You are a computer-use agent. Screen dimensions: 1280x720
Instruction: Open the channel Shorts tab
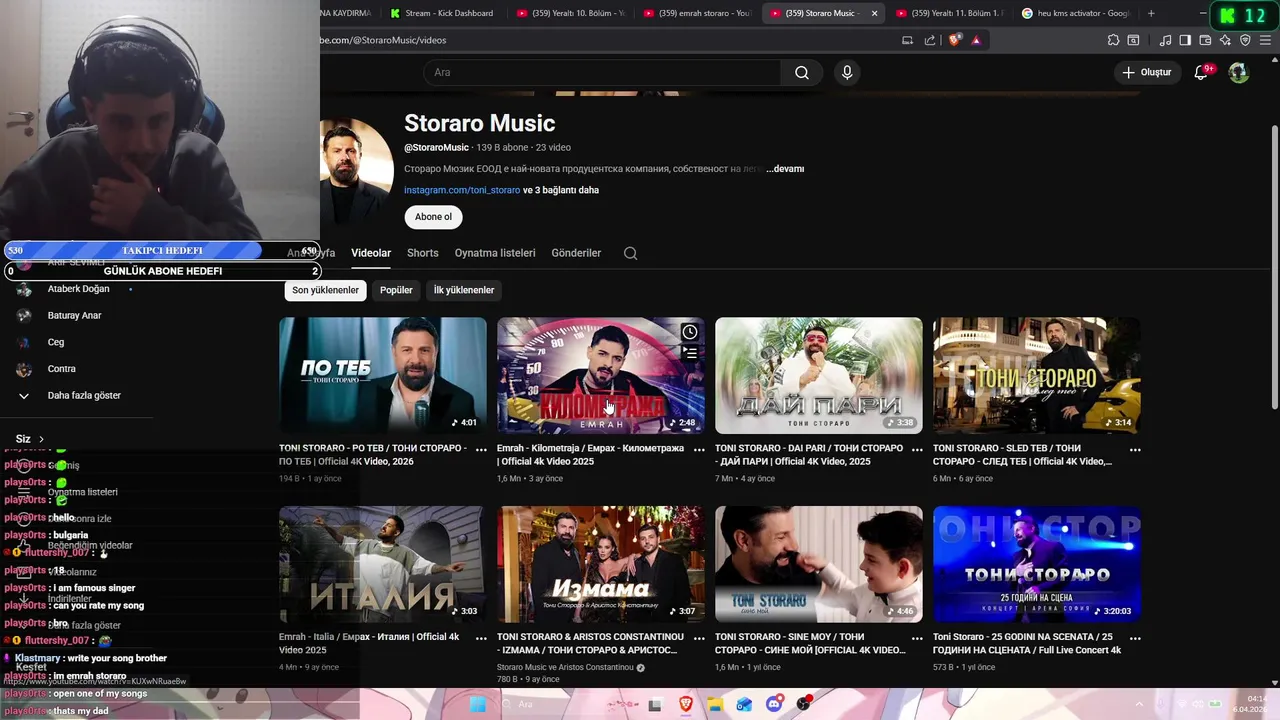[x=422, y=253]
